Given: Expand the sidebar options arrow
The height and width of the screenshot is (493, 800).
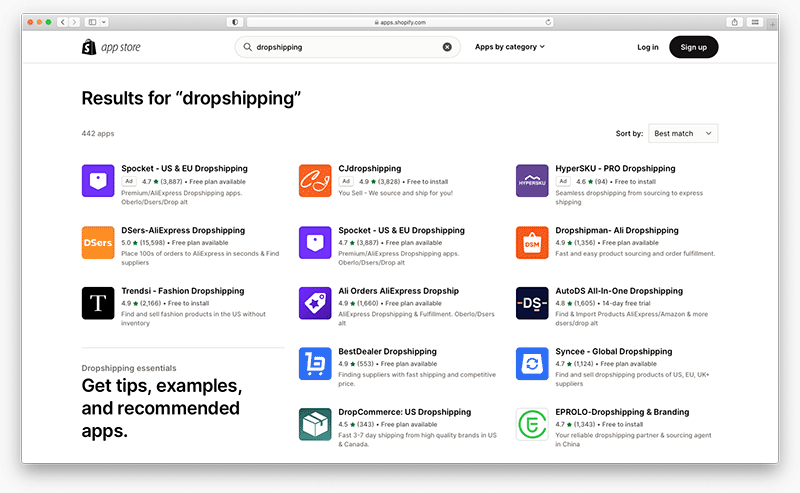Looking at the screenshot, I should point(104,22).
